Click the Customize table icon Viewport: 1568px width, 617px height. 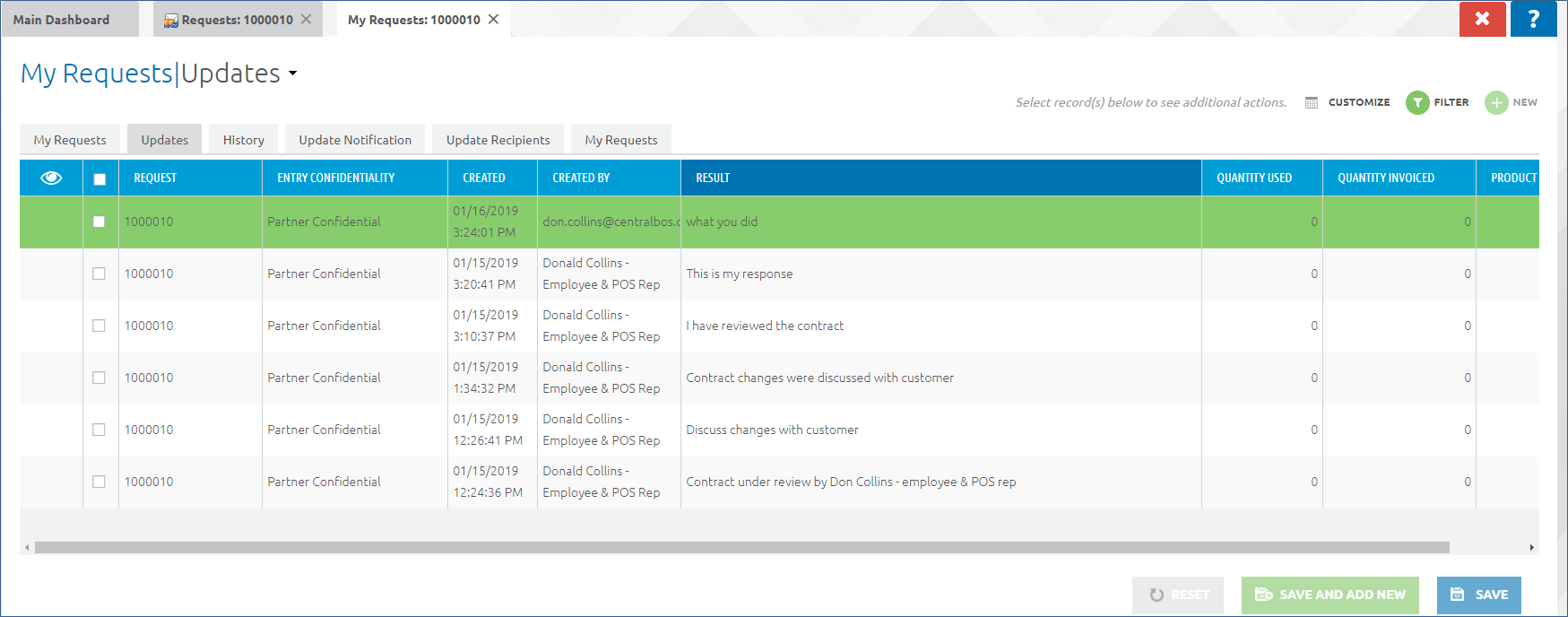click(x=1312, y=103)
